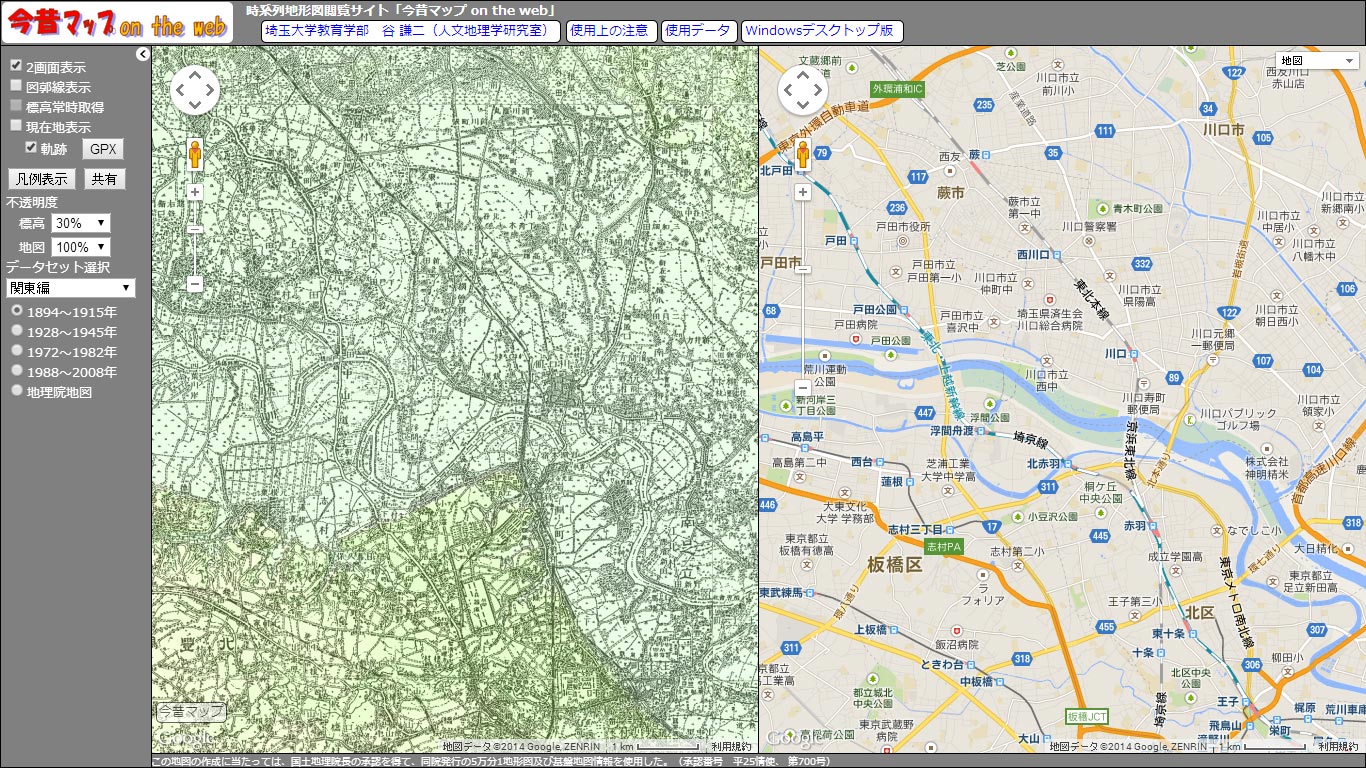This screenshot has height=768, width=1366.
Task: Zoom out on the right Google map
Action: pyautogui.click(x=803, y=387)
